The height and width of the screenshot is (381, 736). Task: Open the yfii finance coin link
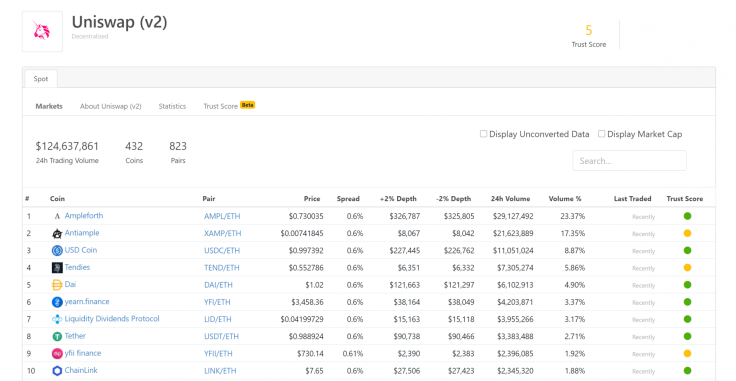83,353
